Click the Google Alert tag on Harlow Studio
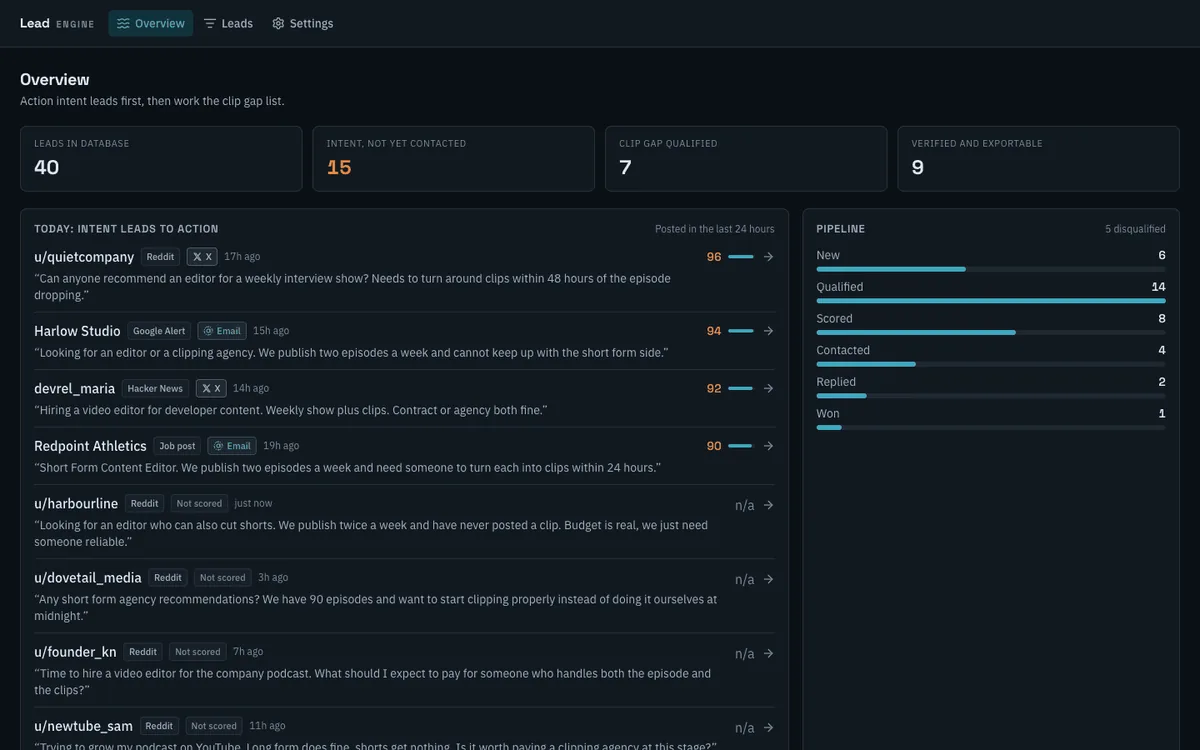 point(159,331)
